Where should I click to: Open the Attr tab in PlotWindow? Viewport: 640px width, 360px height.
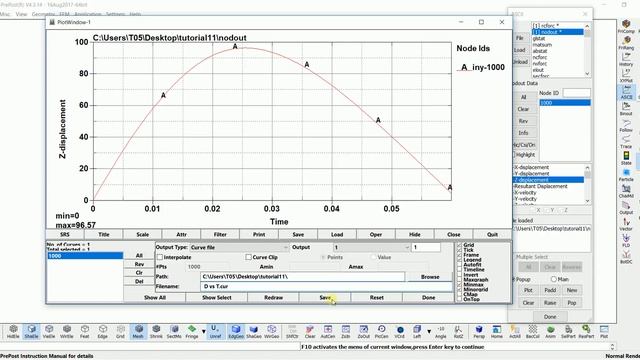click(x=181, y=234)
